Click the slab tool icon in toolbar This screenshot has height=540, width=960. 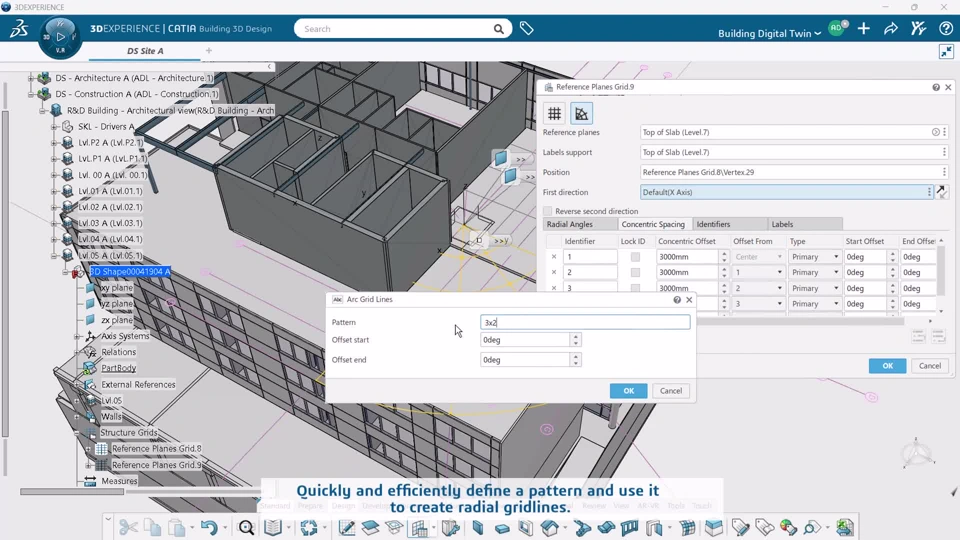click(x=502, y=528)
